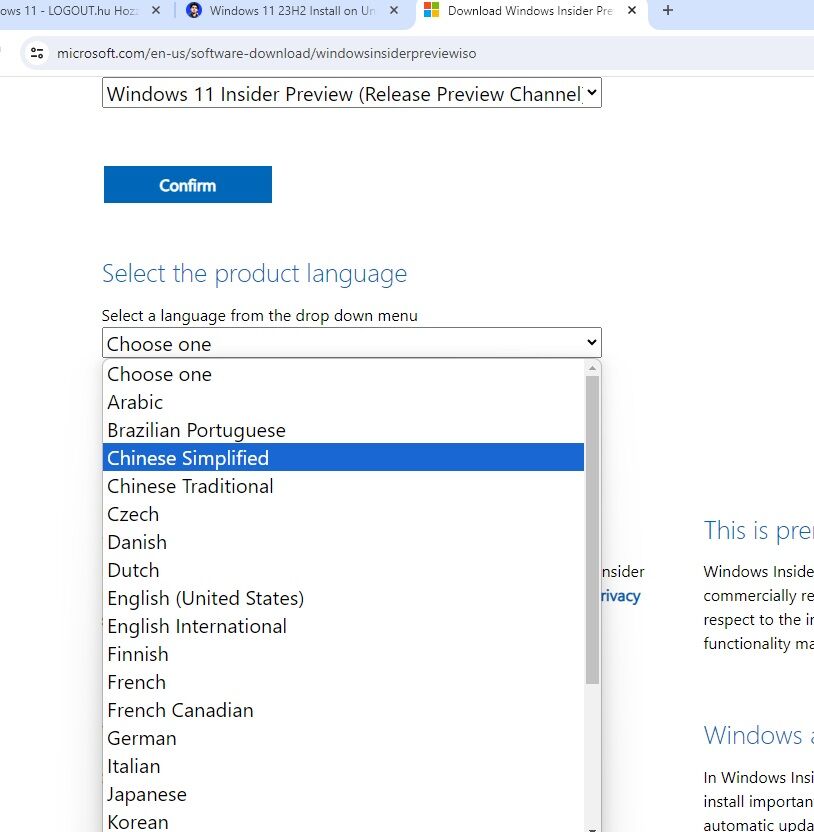Click the language list scrollbar thumb
814x832 pixels.
tap(592, 530)
